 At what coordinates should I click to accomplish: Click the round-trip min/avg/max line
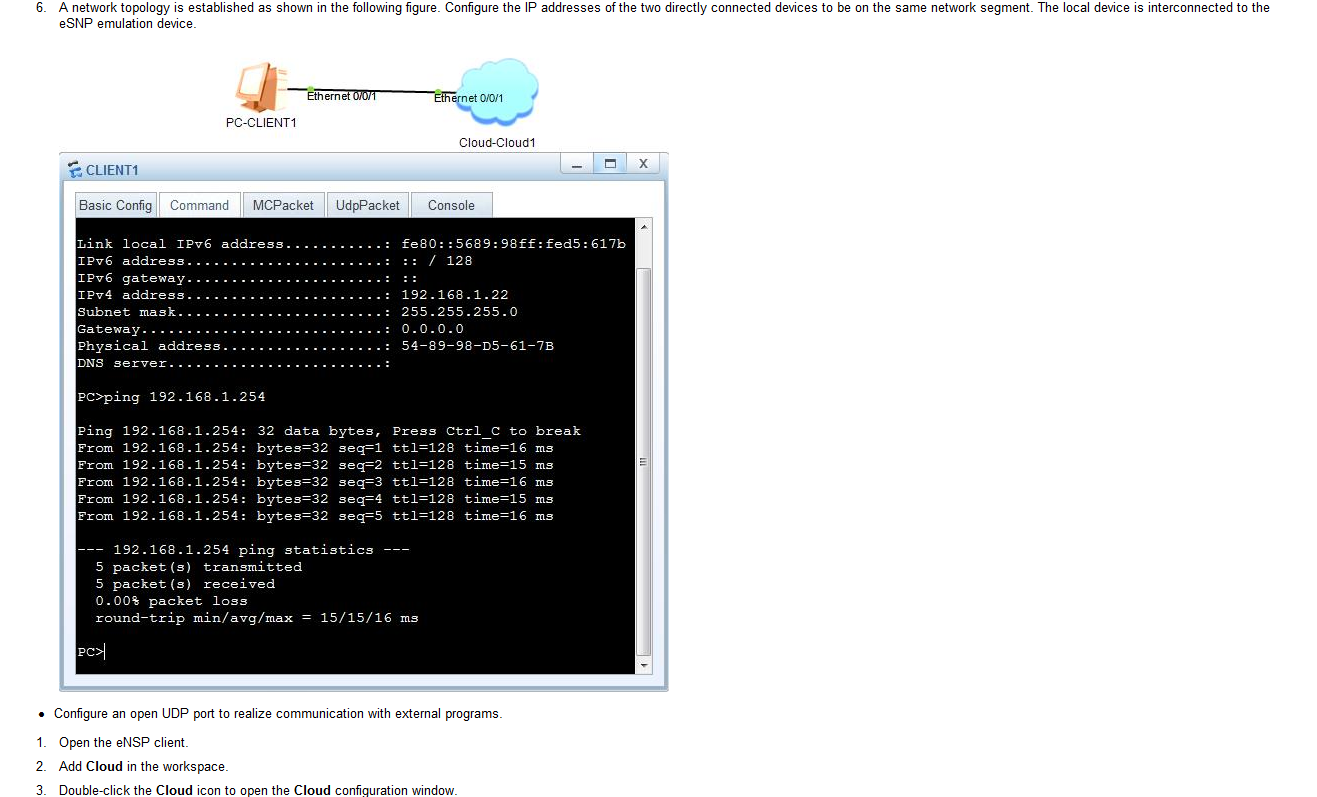coord(257,618)
